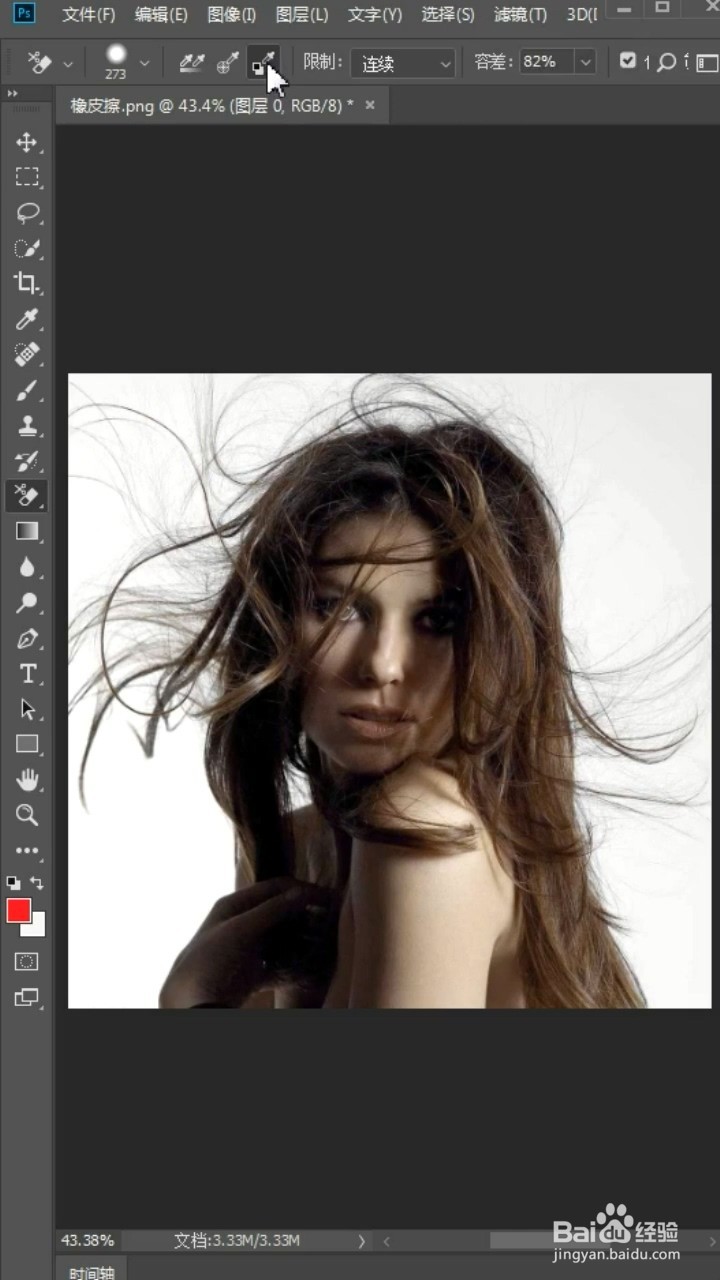Screen dimensions: 720x1280
Task: Open the 时间轴 timeline panel tab
Action: 91,1273
